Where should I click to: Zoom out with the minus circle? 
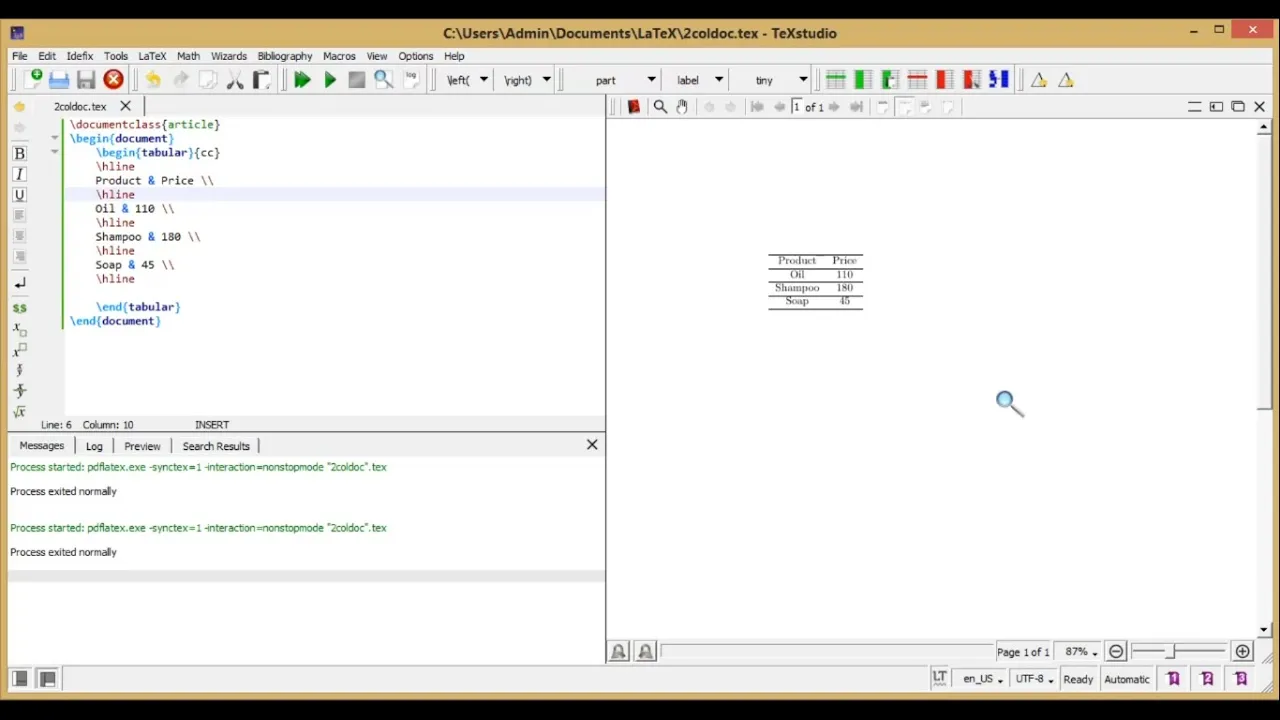(1116, 652)
